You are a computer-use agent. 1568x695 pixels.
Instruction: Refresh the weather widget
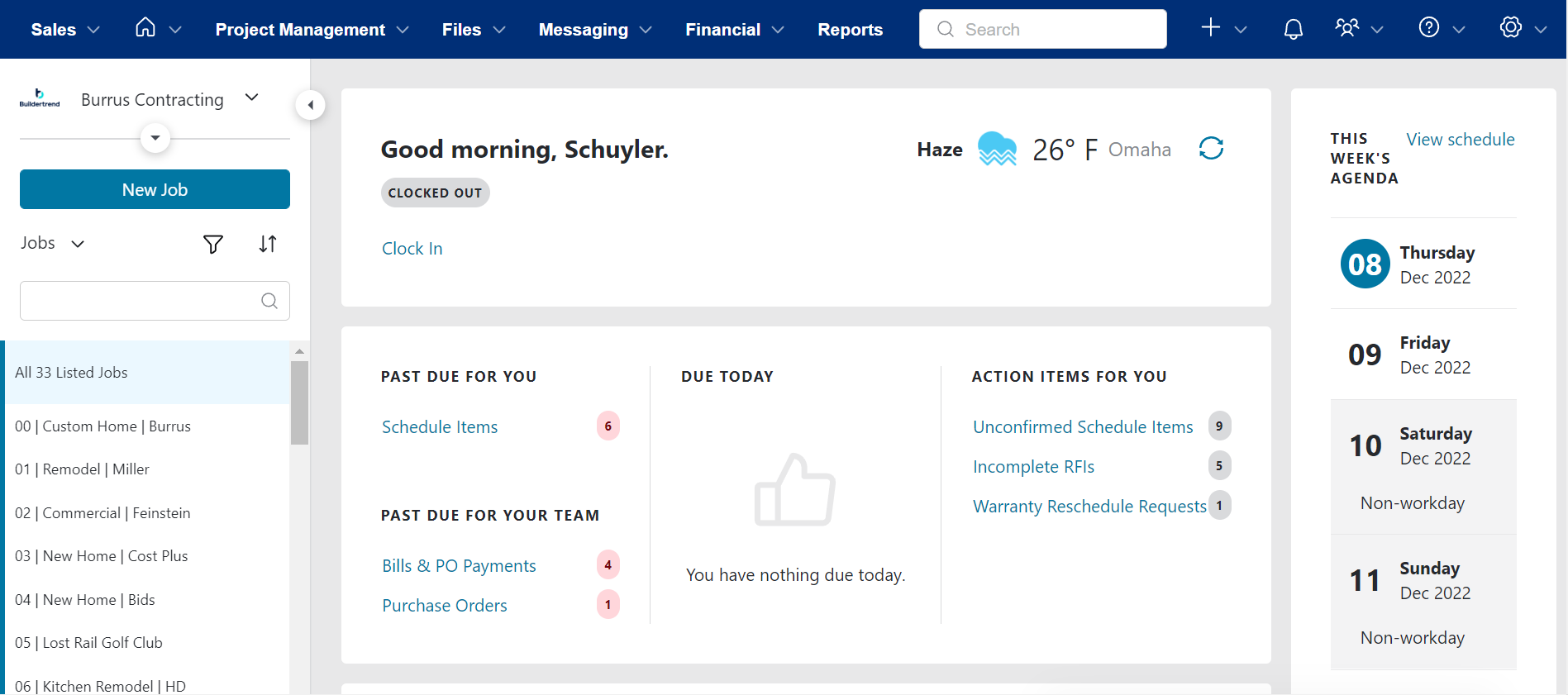click(1211, 149)
